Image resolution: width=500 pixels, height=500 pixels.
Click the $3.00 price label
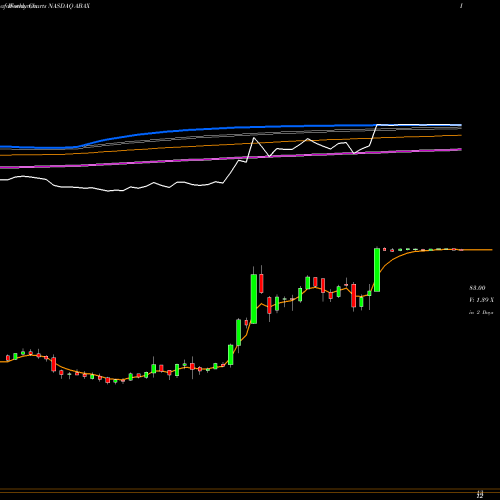coord(477,288)
